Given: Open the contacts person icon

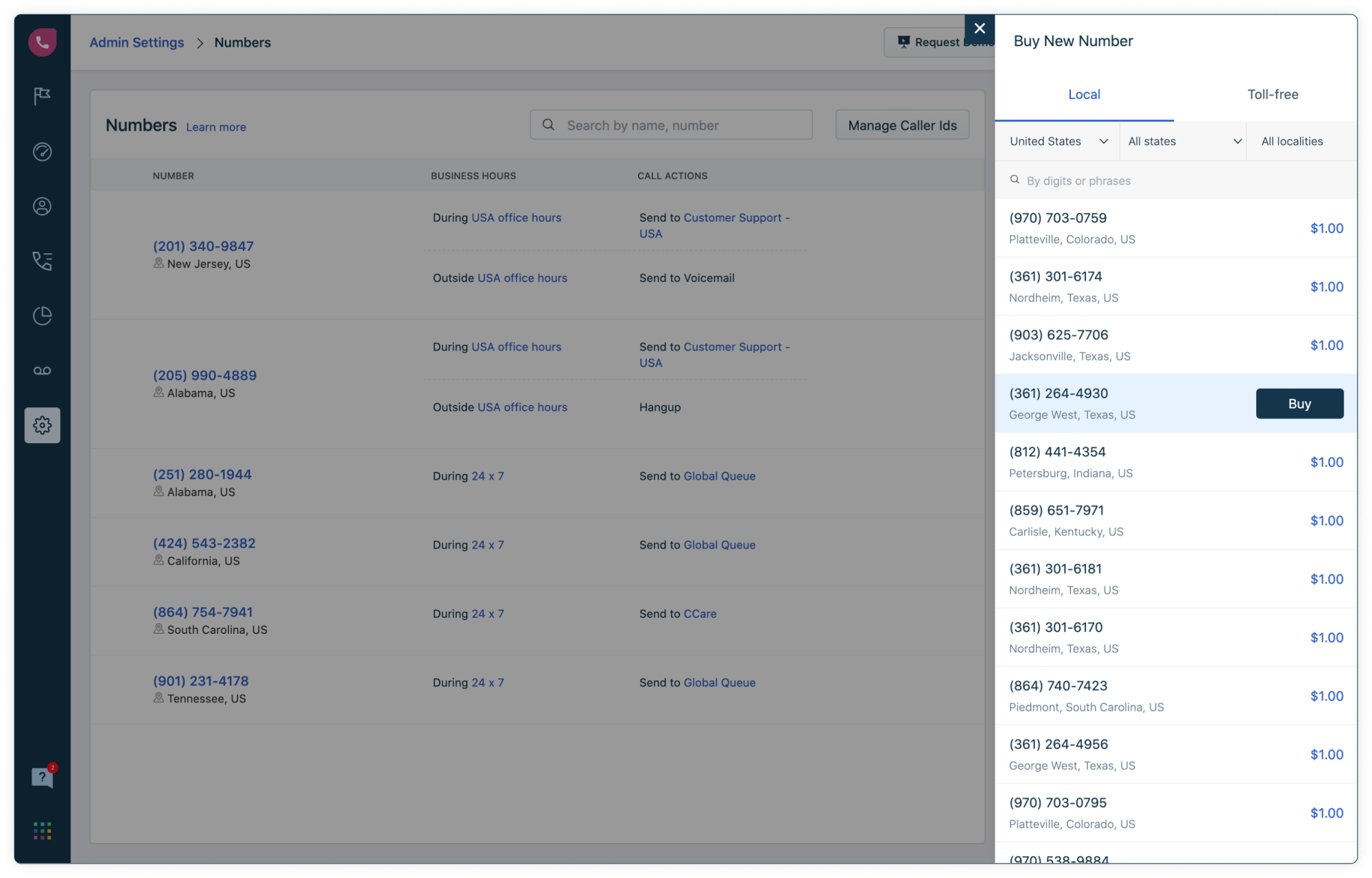Looking at the screenshot, I should 42,206.
